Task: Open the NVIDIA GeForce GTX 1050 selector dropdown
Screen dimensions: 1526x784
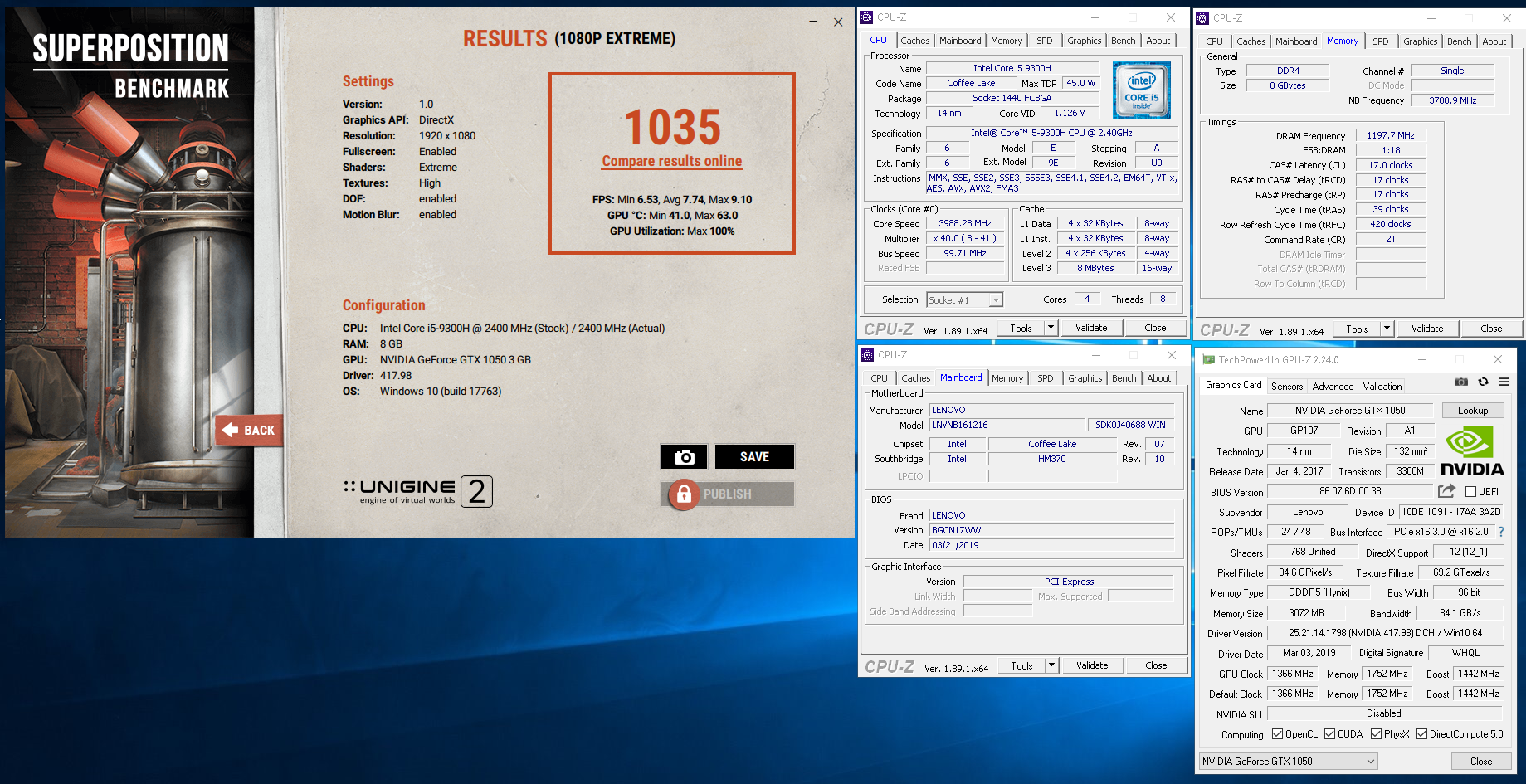Action: 1289,761
